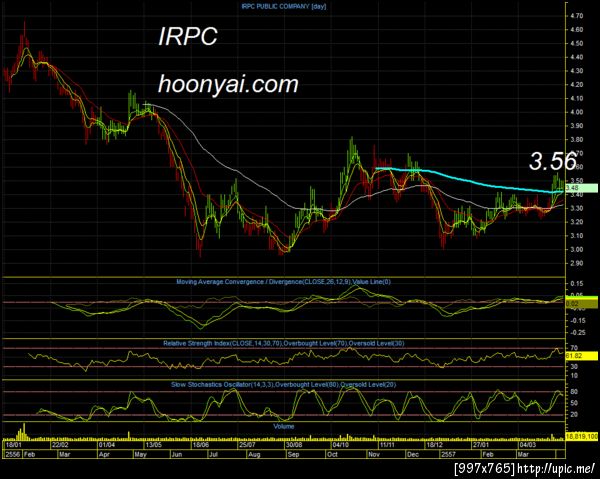The height and width of the screenshot is (479, 600).
Task: Click the Volume panel title
Action: pyautogui.click(x=284, y=426)
